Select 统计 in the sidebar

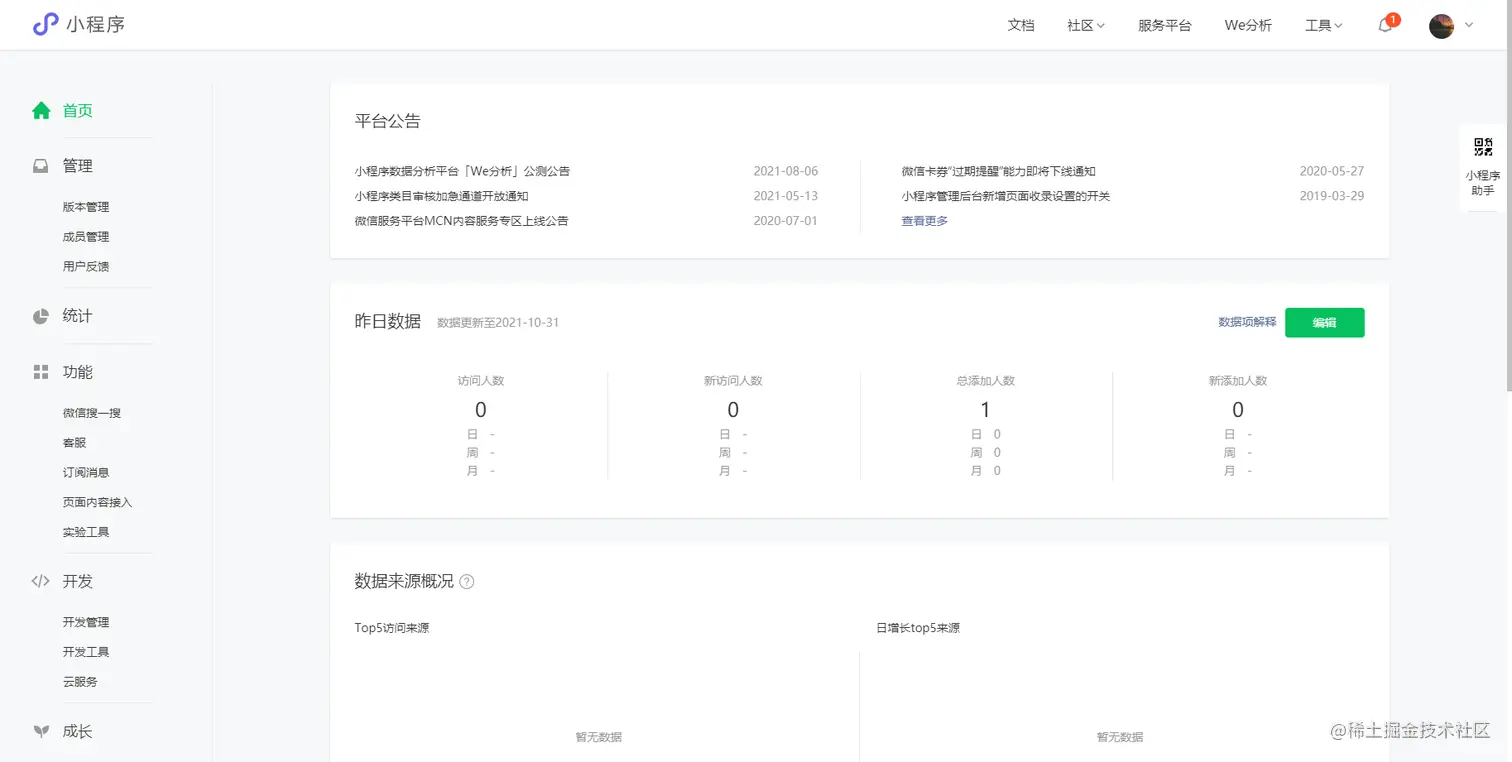[x=78, y=316]
